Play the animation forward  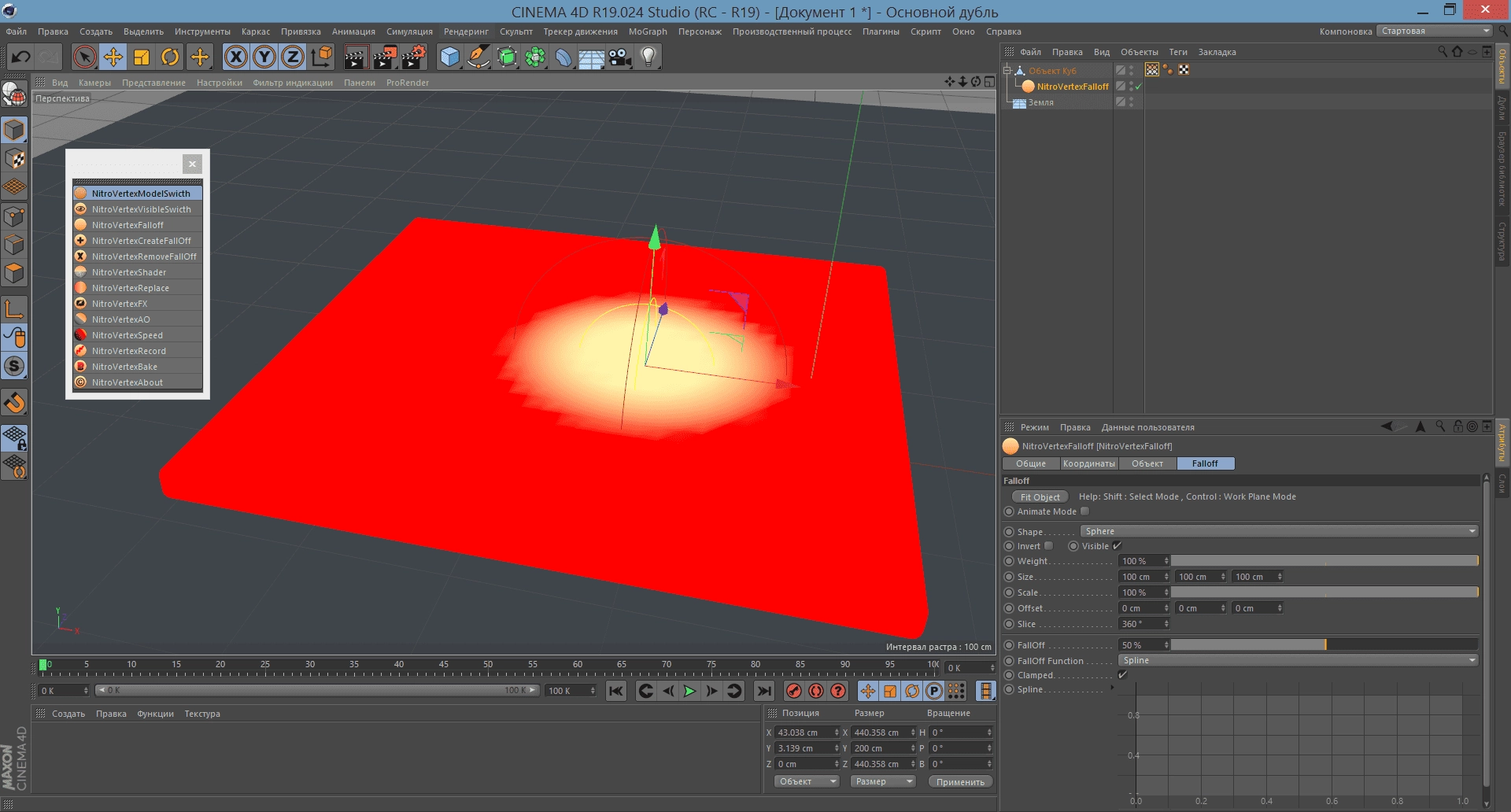click(689, 691)
